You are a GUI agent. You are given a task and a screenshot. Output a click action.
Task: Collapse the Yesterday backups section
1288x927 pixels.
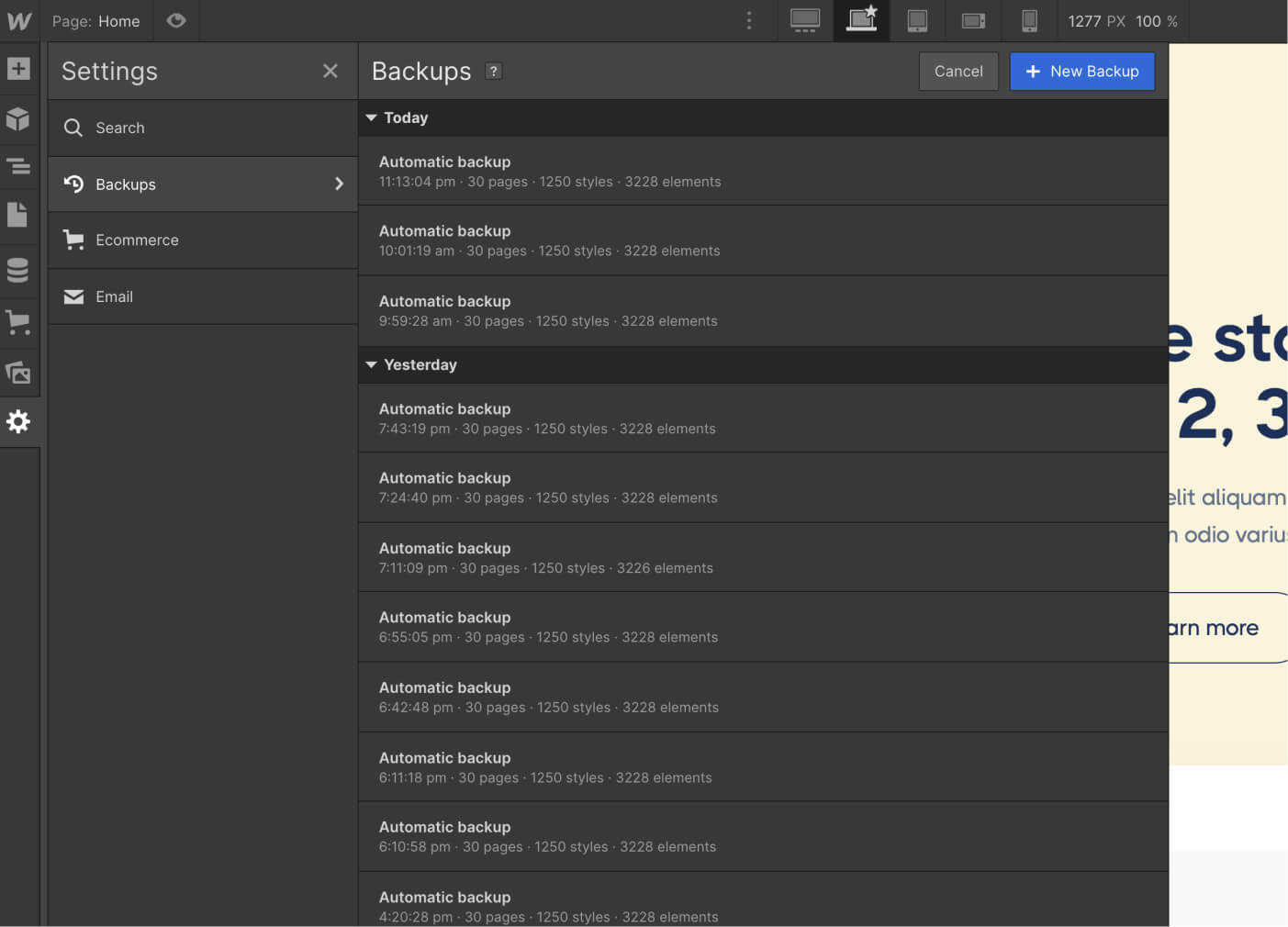(371, 364)
